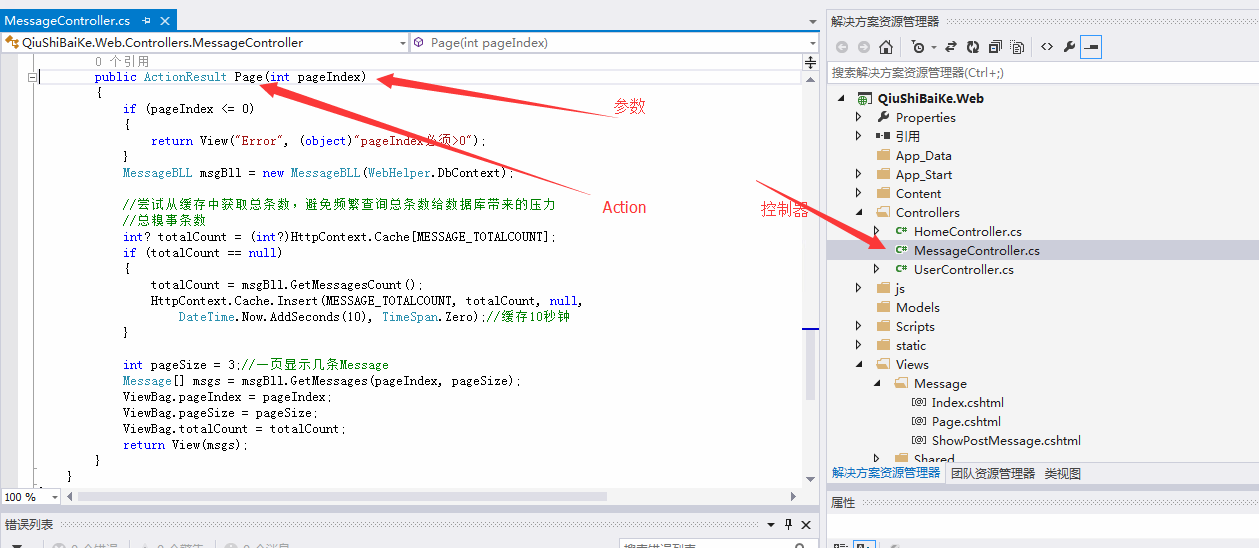Screen dimensions: 1259x548
Task: Click the App_Data folder icon
Action: (883, 155)
